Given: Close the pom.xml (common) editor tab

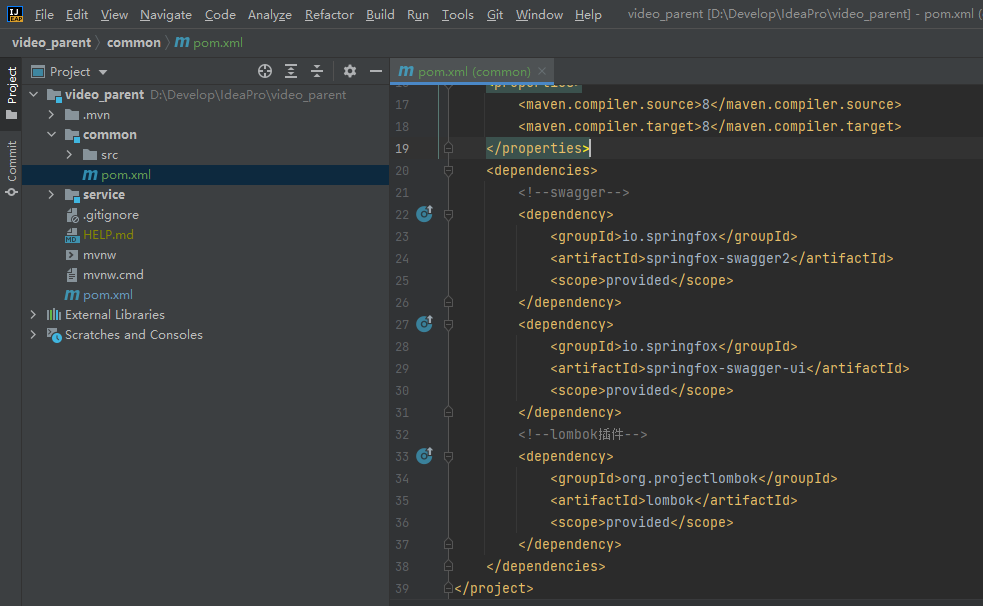Looking at the screenshot, I should [x=542, y=71].
